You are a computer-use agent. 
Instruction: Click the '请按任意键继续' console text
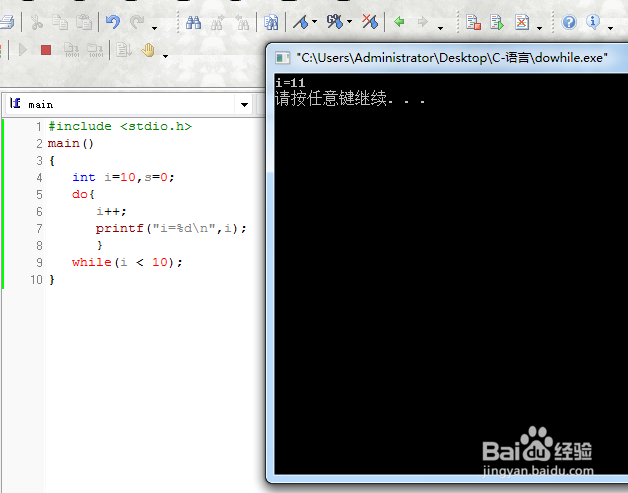tap(331, 98)
